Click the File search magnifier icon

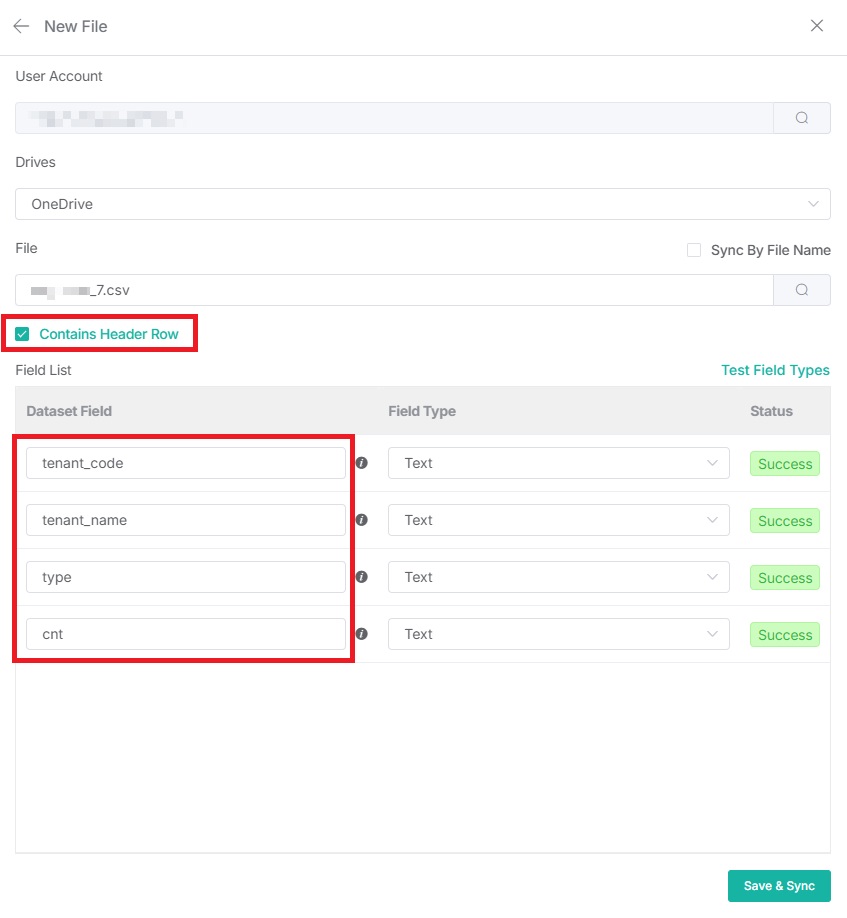(x=802, y=290)
